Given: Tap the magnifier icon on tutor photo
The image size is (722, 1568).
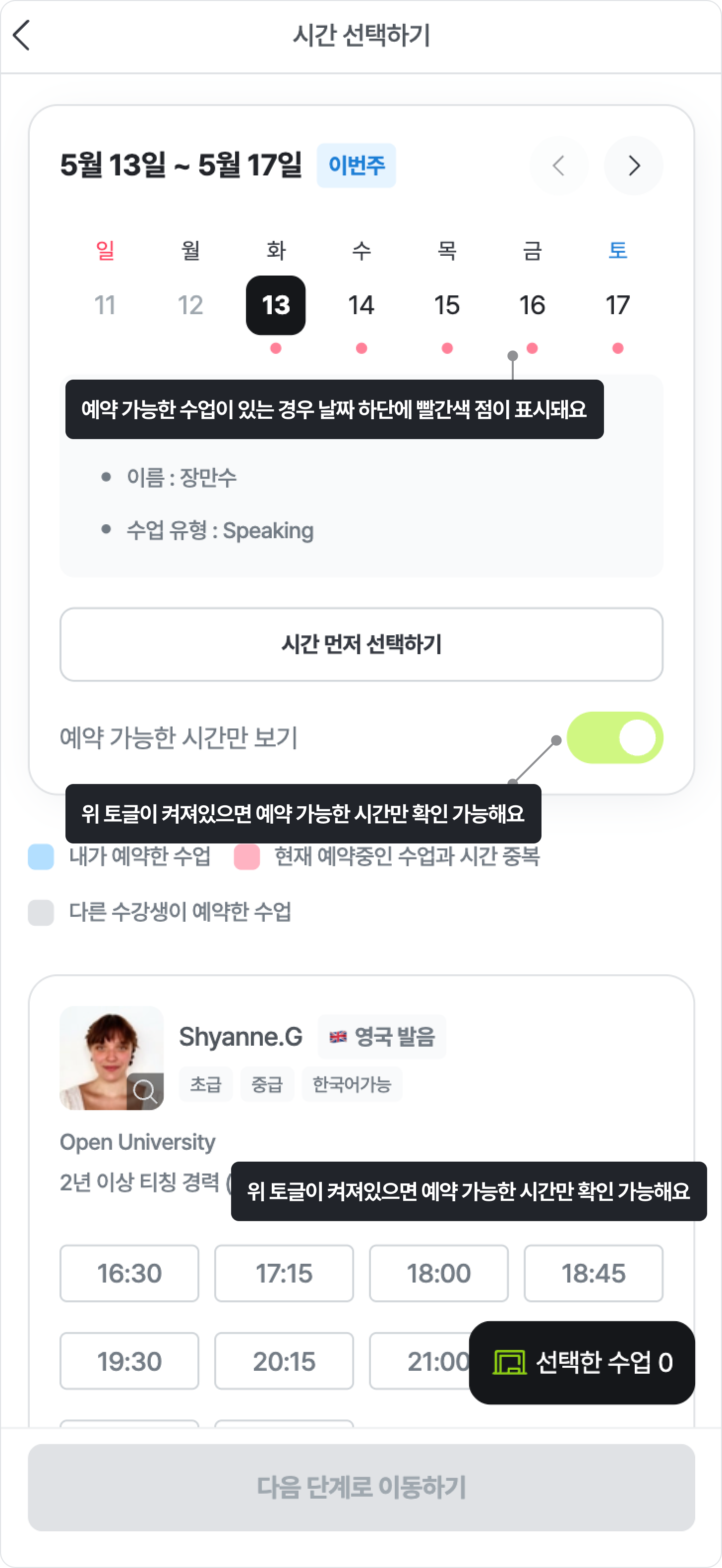Looking at the screenshot, I should (145, 1091).
